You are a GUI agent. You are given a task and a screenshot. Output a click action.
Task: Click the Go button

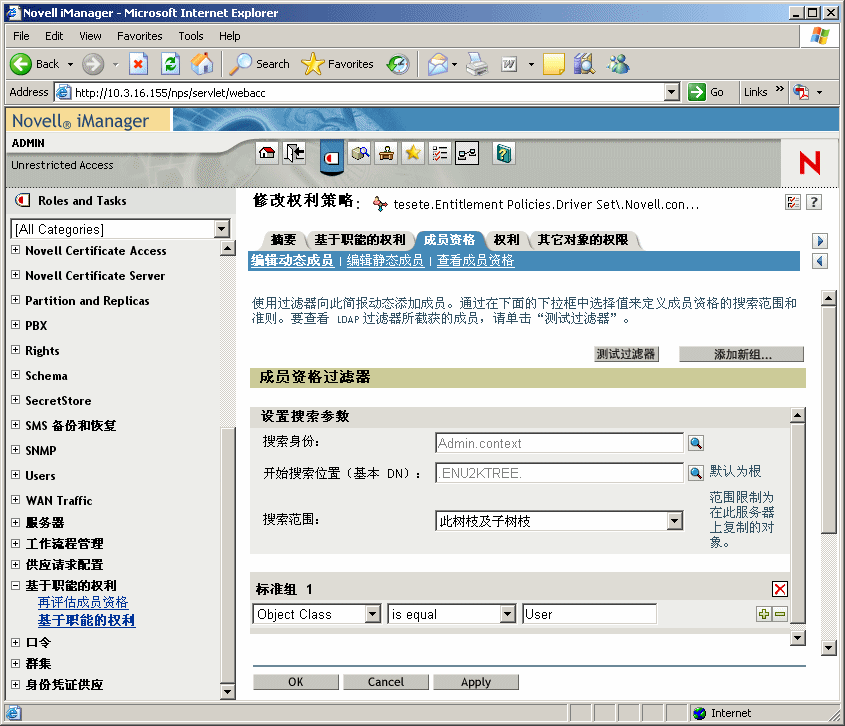[x=707, y=92]
